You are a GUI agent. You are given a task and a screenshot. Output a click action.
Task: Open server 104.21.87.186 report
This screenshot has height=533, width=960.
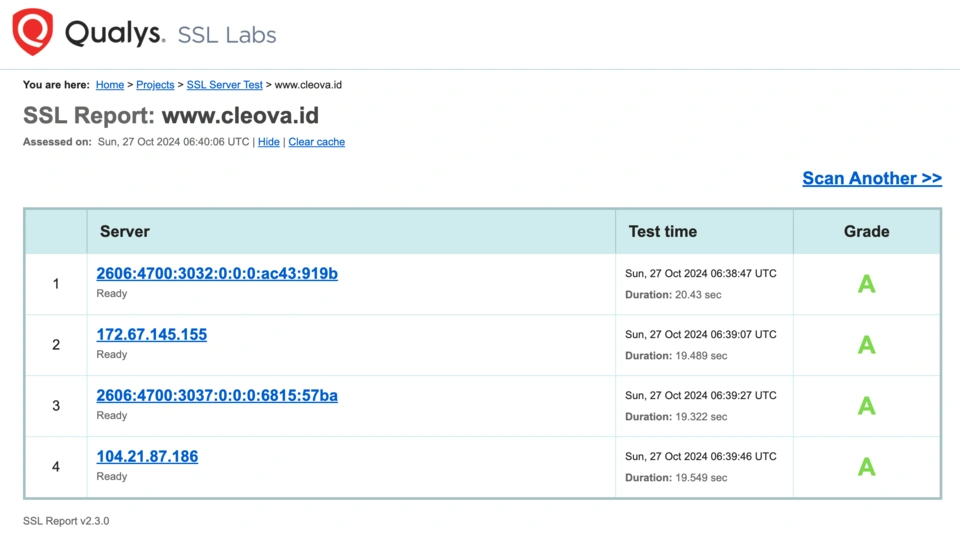[147, 457]
